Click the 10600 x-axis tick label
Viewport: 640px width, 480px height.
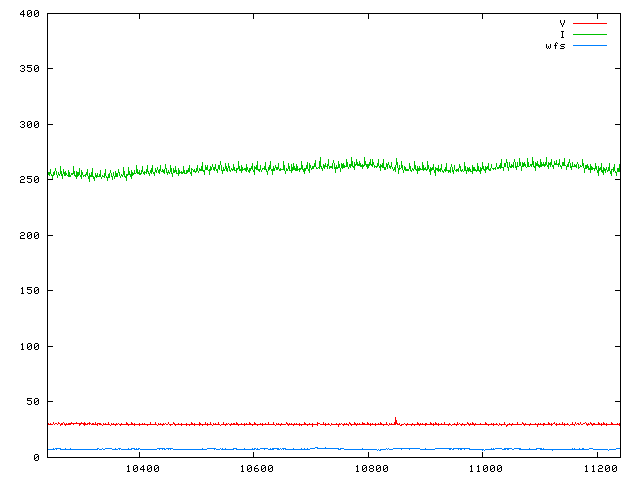(256, 469)
